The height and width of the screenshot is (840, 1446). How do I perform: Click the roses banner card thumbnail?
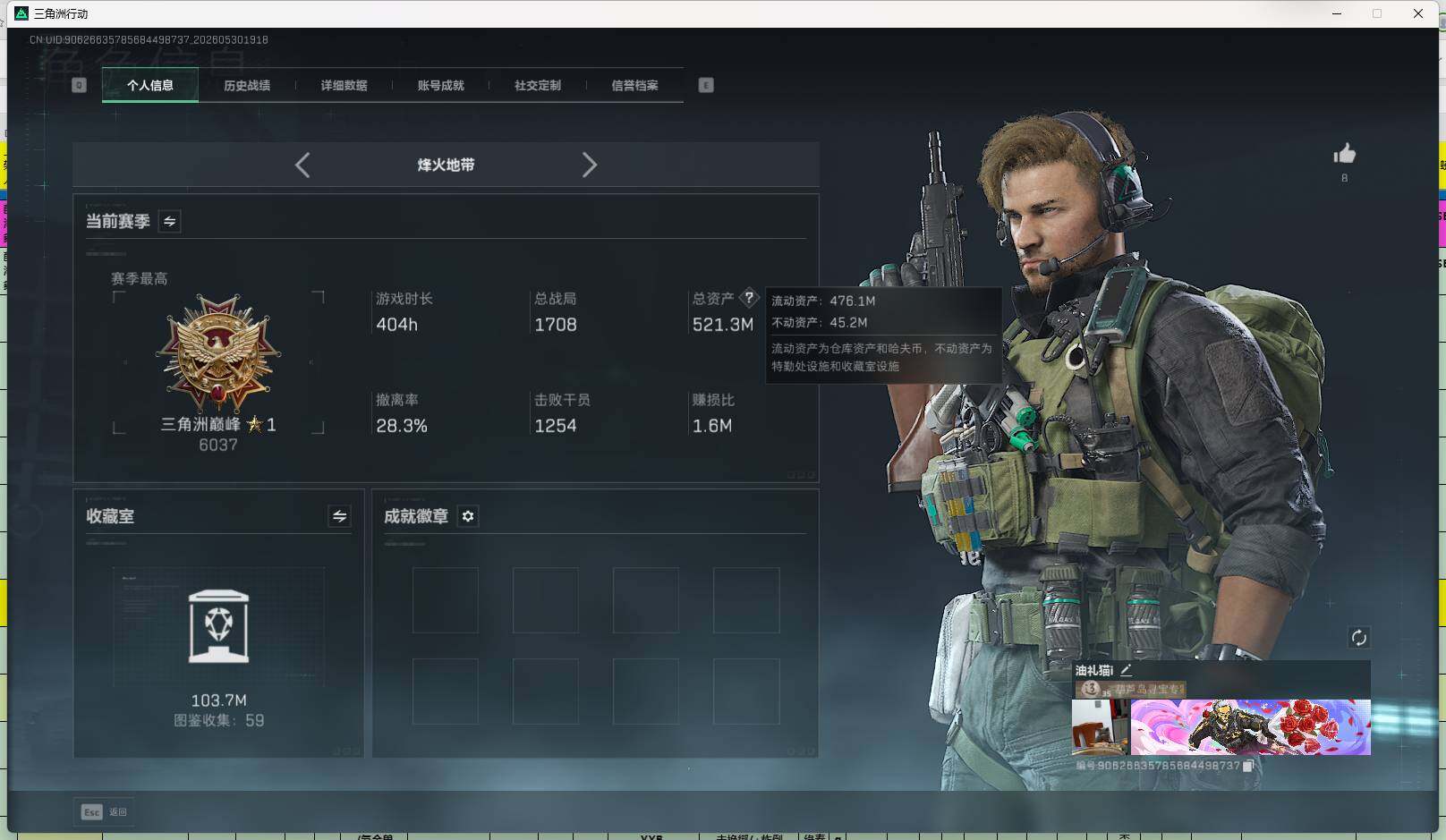coord(1251,727)
